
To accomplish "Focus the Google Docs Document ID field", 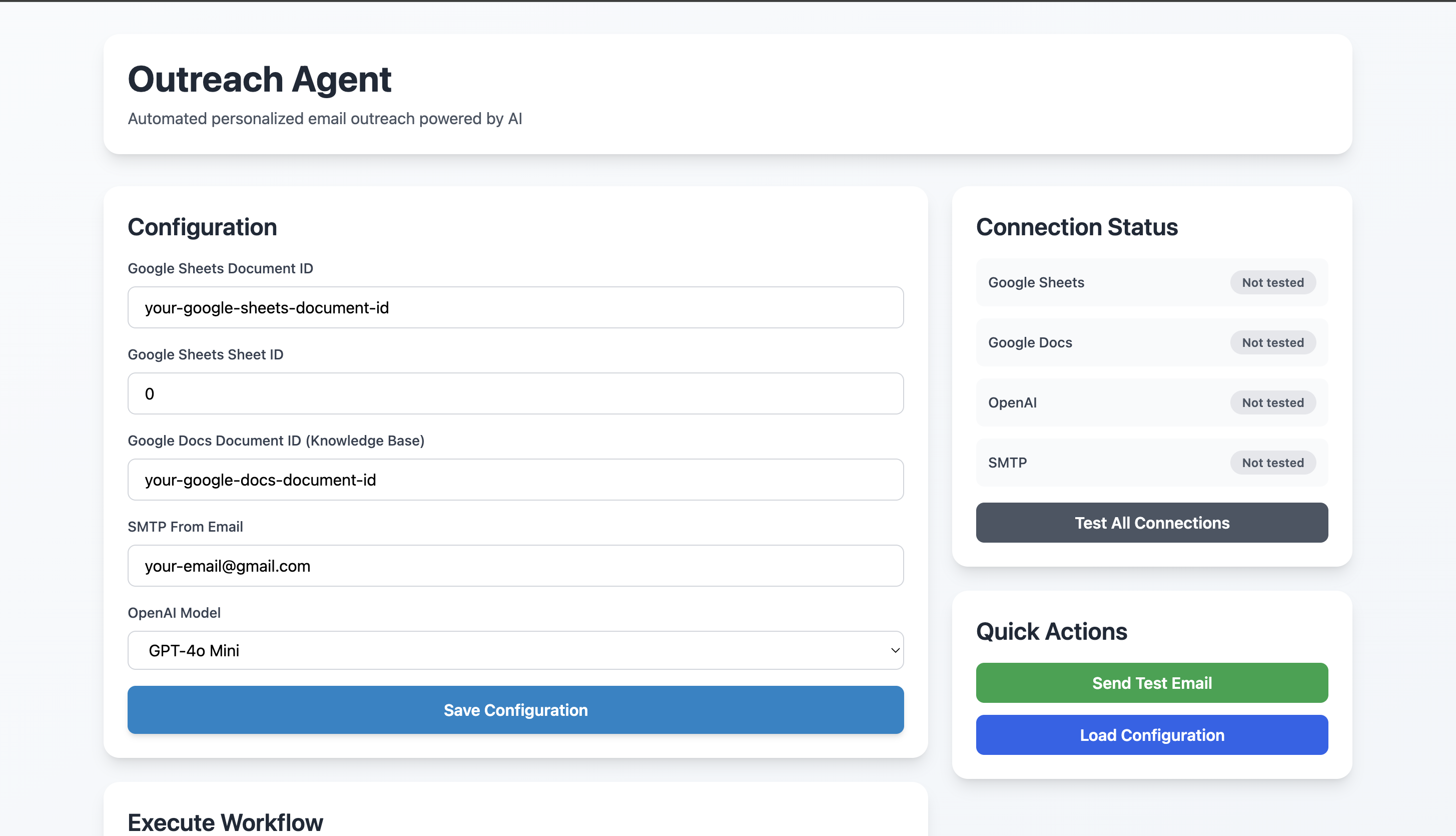I will click(515, 480).
